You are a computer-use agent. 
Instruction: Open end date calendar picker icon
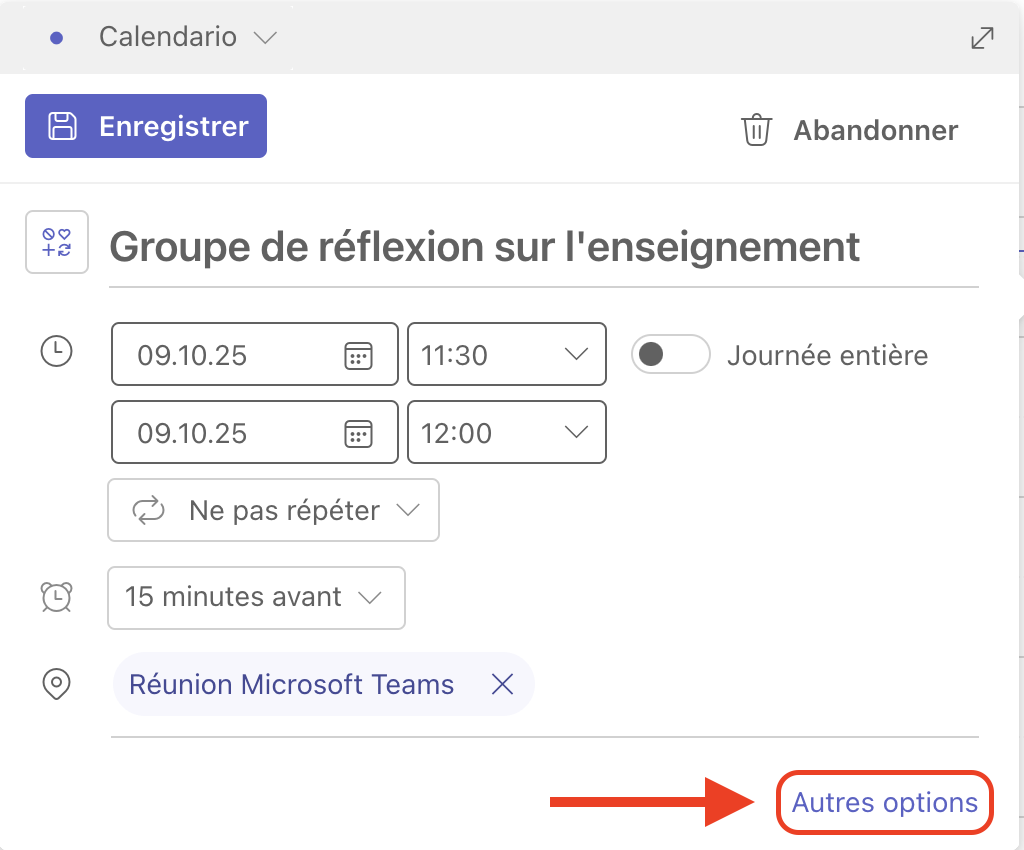click(358, 433)
